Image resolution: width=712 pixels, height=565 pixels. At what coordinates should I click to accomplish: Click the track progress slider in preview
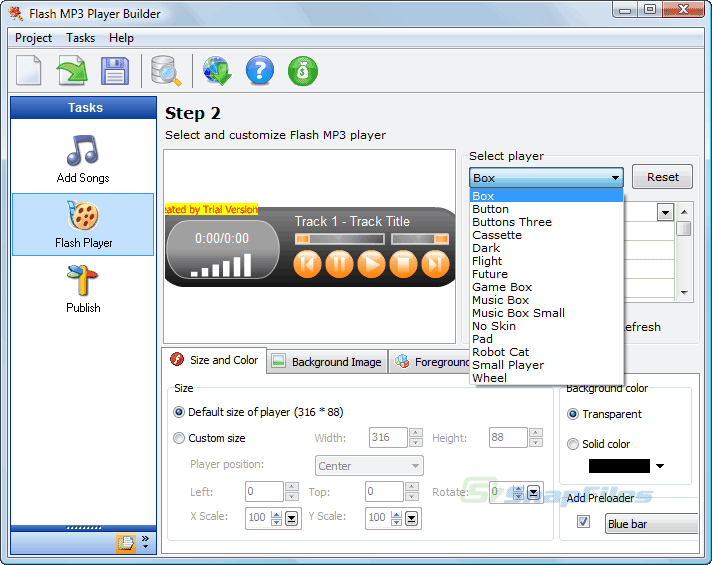click(x=340, y=239)
